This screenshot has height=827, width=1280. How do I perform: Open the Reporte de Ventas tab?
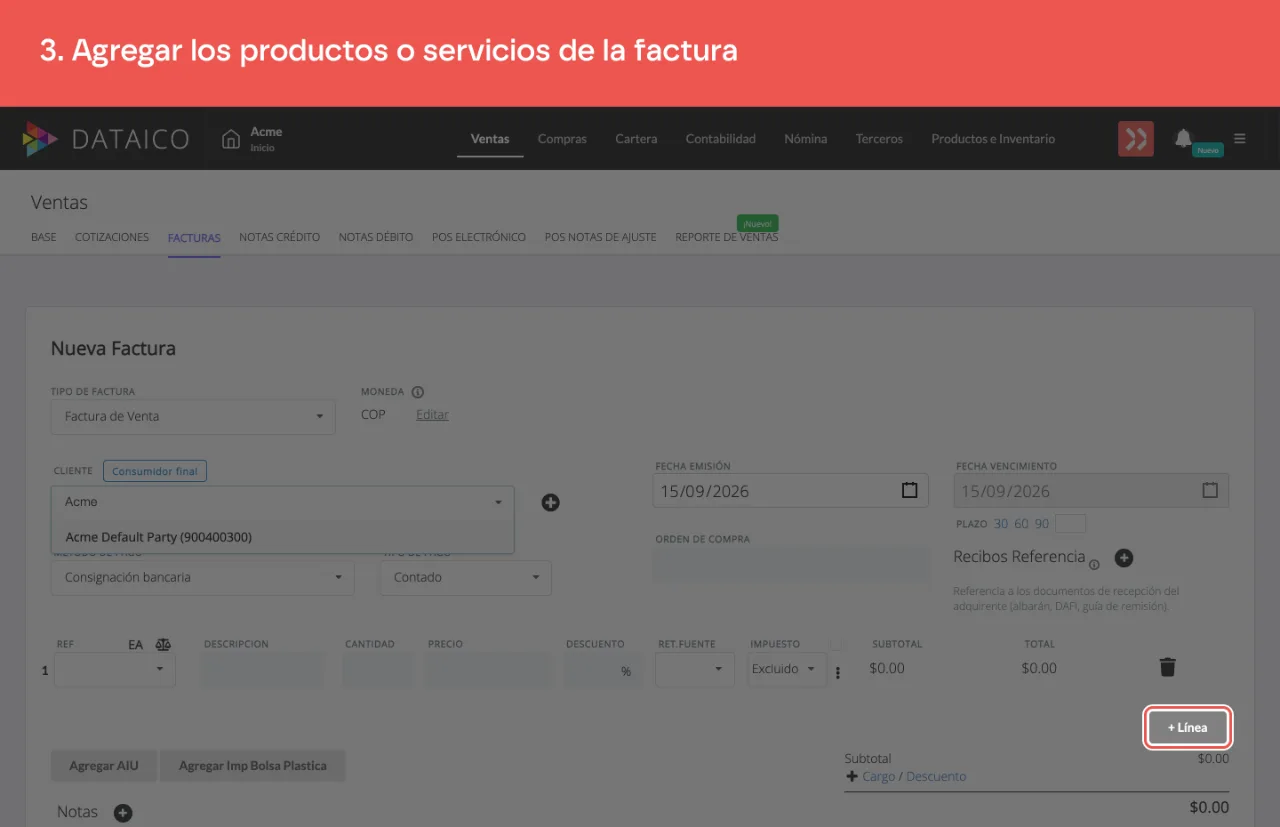click(727, 238)
